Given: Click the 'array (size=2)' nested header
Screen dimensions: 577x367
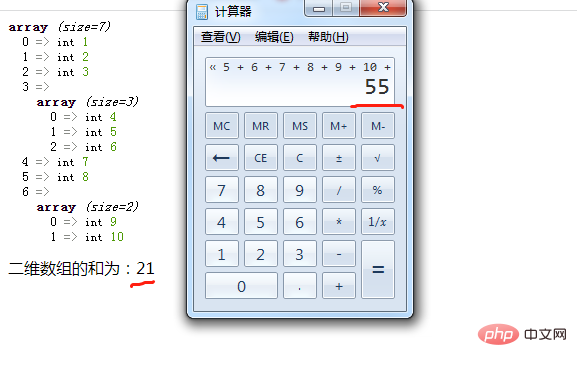Looking at the screenshot, I should (x=87, y=207).
